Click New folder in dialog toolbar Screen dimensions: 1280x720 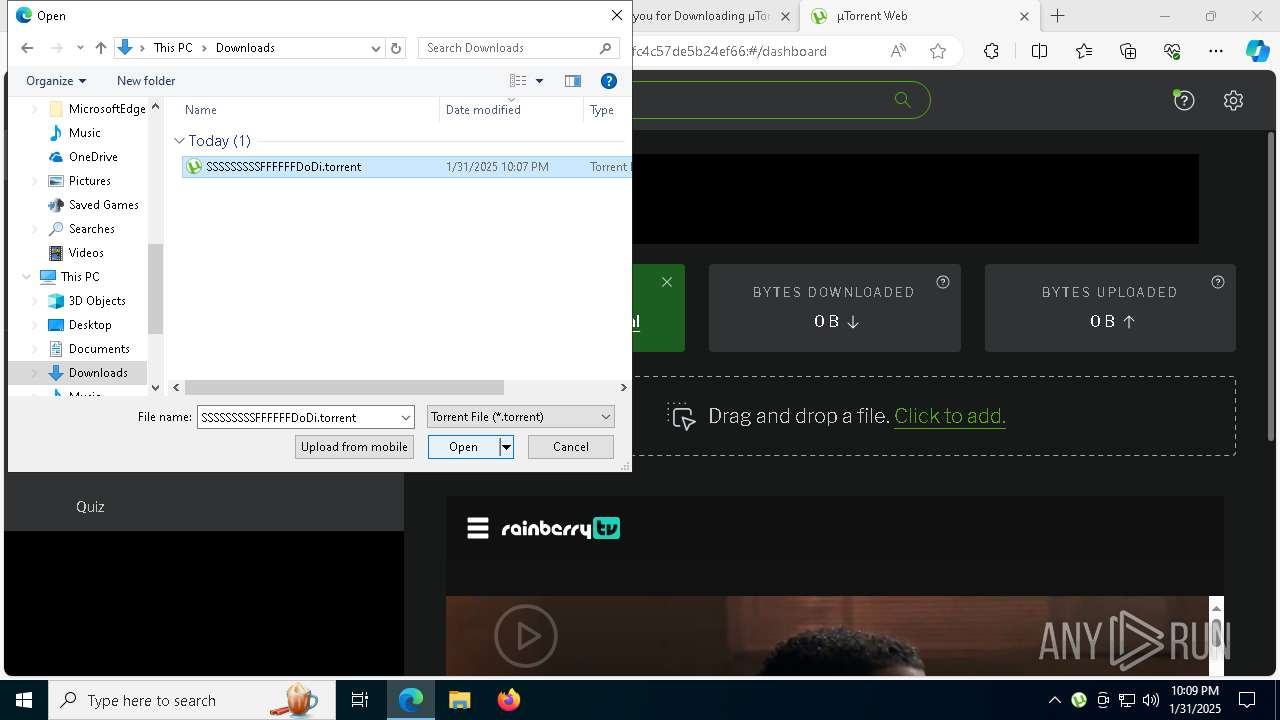click(146, 81)
